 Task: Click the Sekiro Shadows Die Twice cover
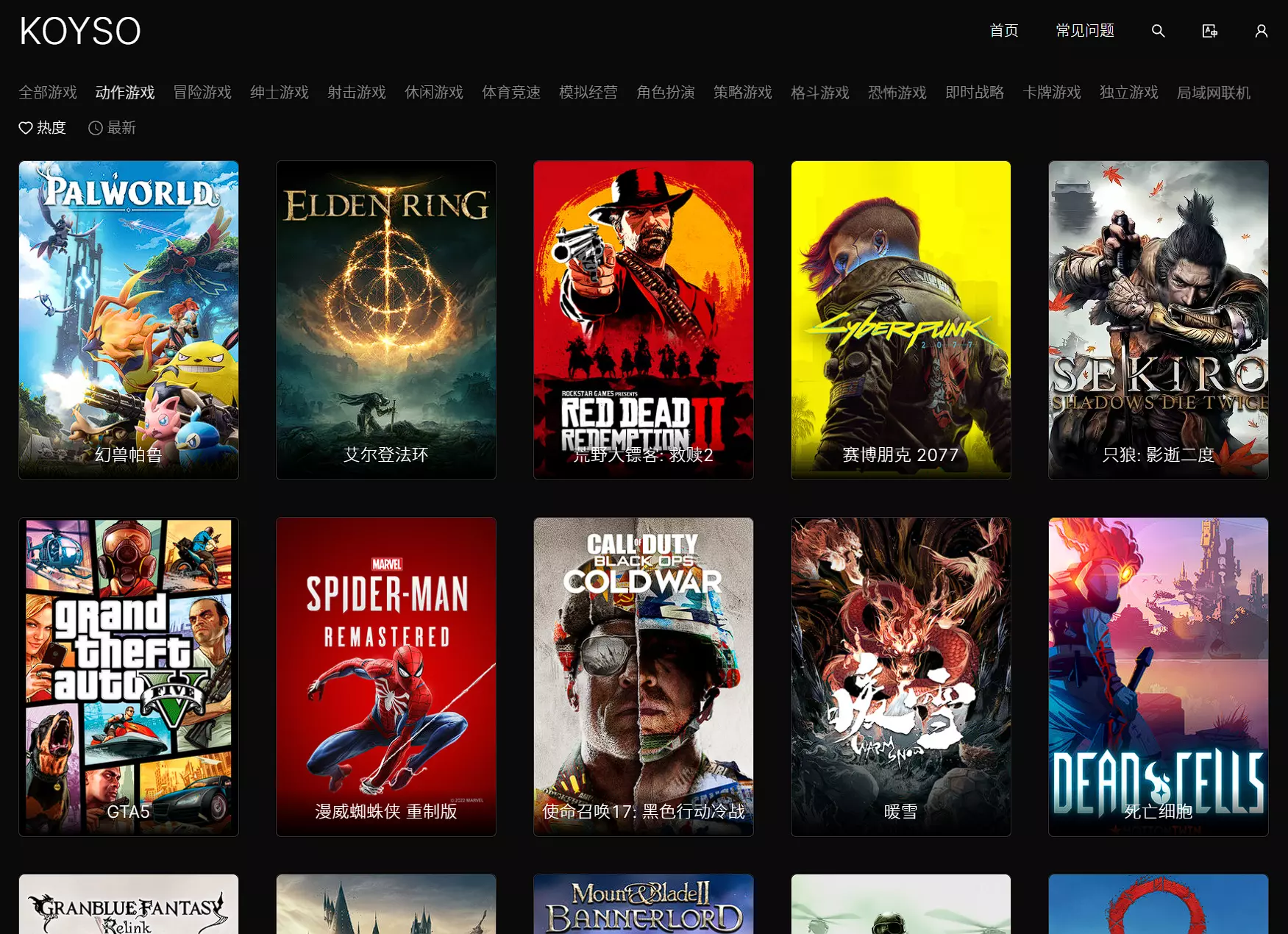(1159, 320)
